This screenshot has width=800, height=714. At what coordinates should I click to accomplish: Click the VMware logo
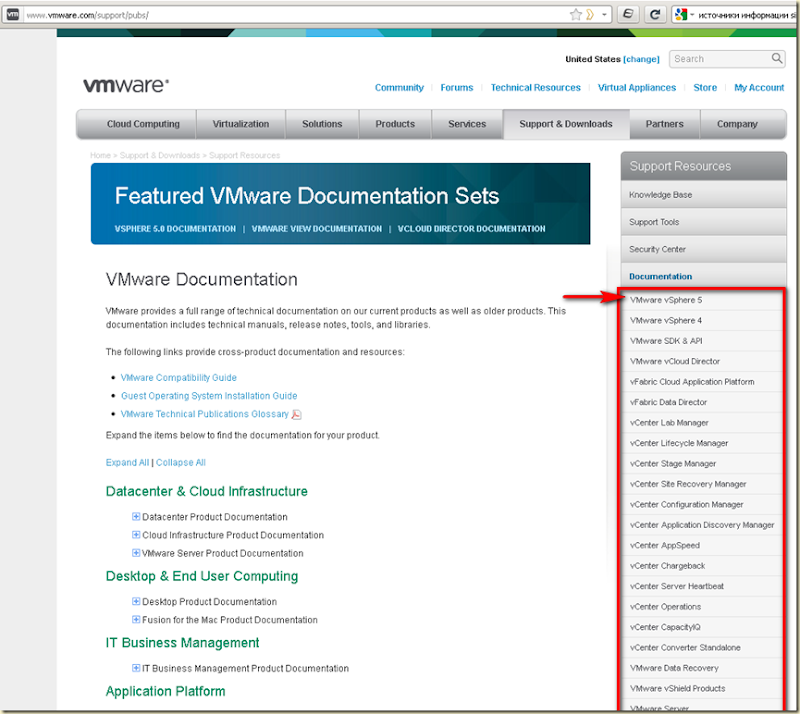coord(126,85)
